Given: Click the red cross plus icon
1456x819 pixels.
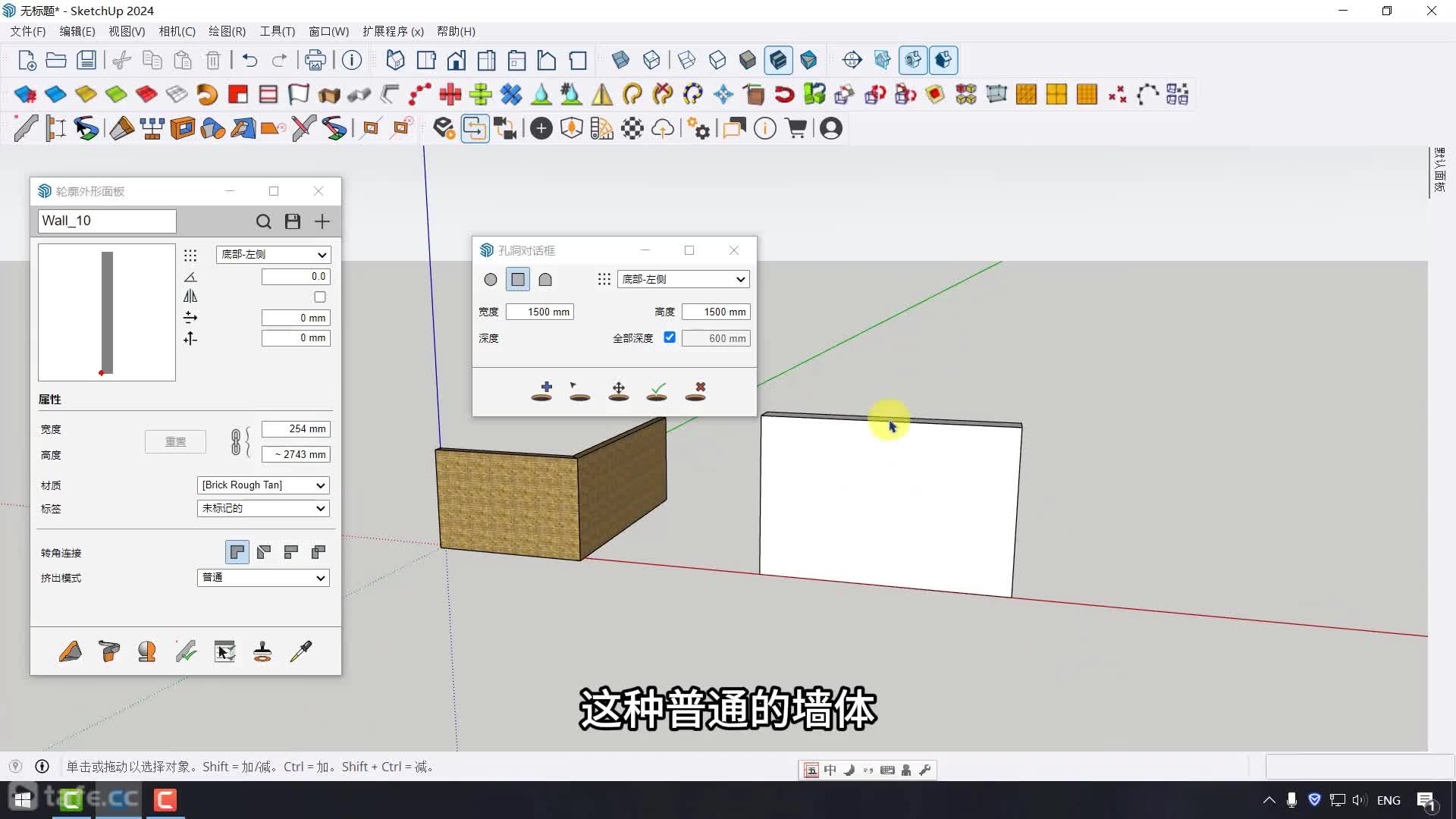Looking at the screenshot, I should (450, 94).
